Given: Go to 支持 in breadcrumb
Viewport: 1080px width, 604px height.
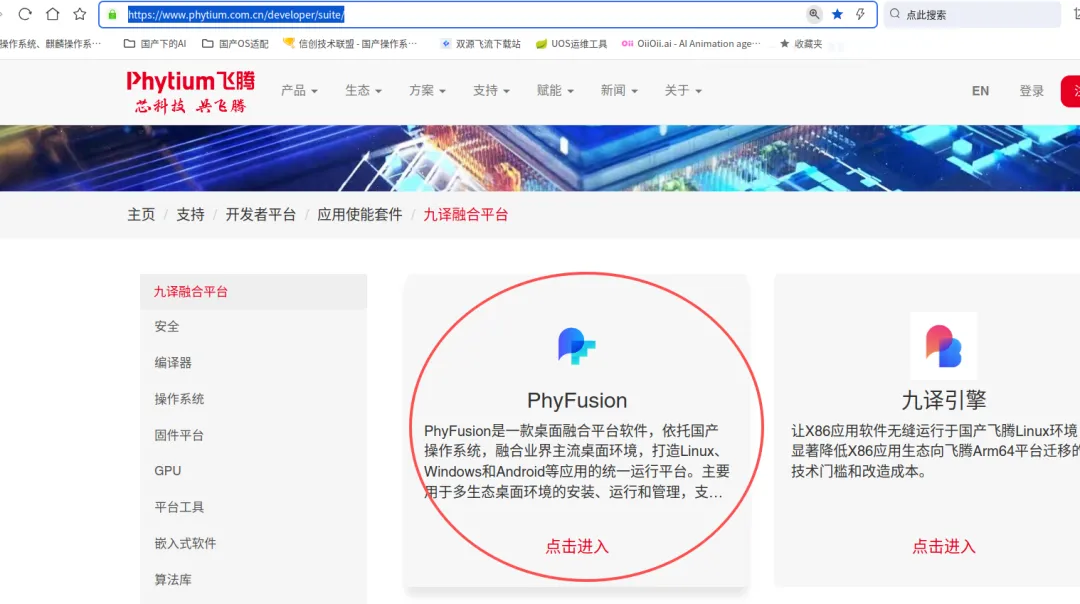Looking at the screenshot, I should (190, 215).
